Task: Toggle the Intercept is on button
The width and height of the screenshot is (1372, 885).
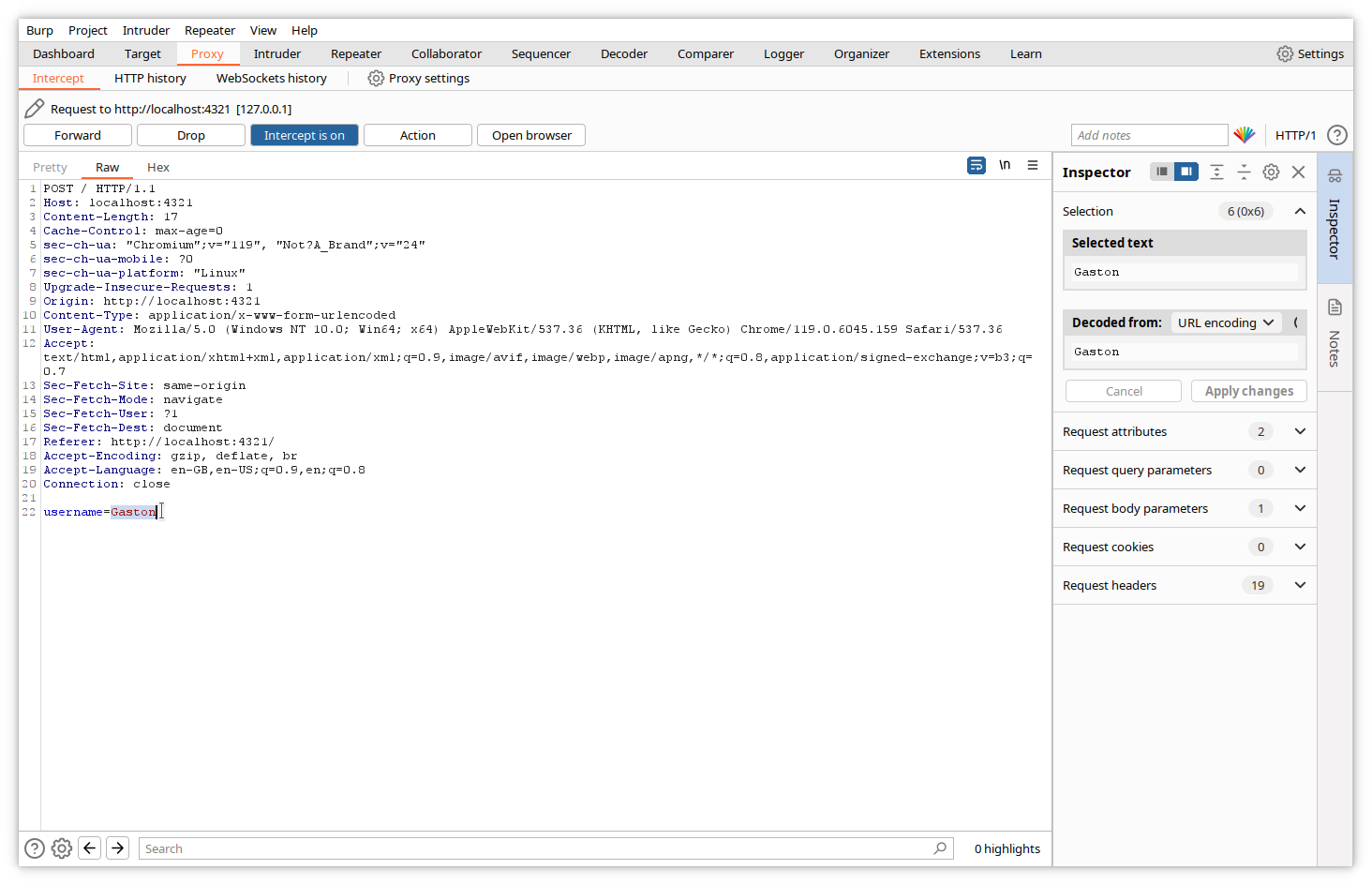Action: click(304, 135)
